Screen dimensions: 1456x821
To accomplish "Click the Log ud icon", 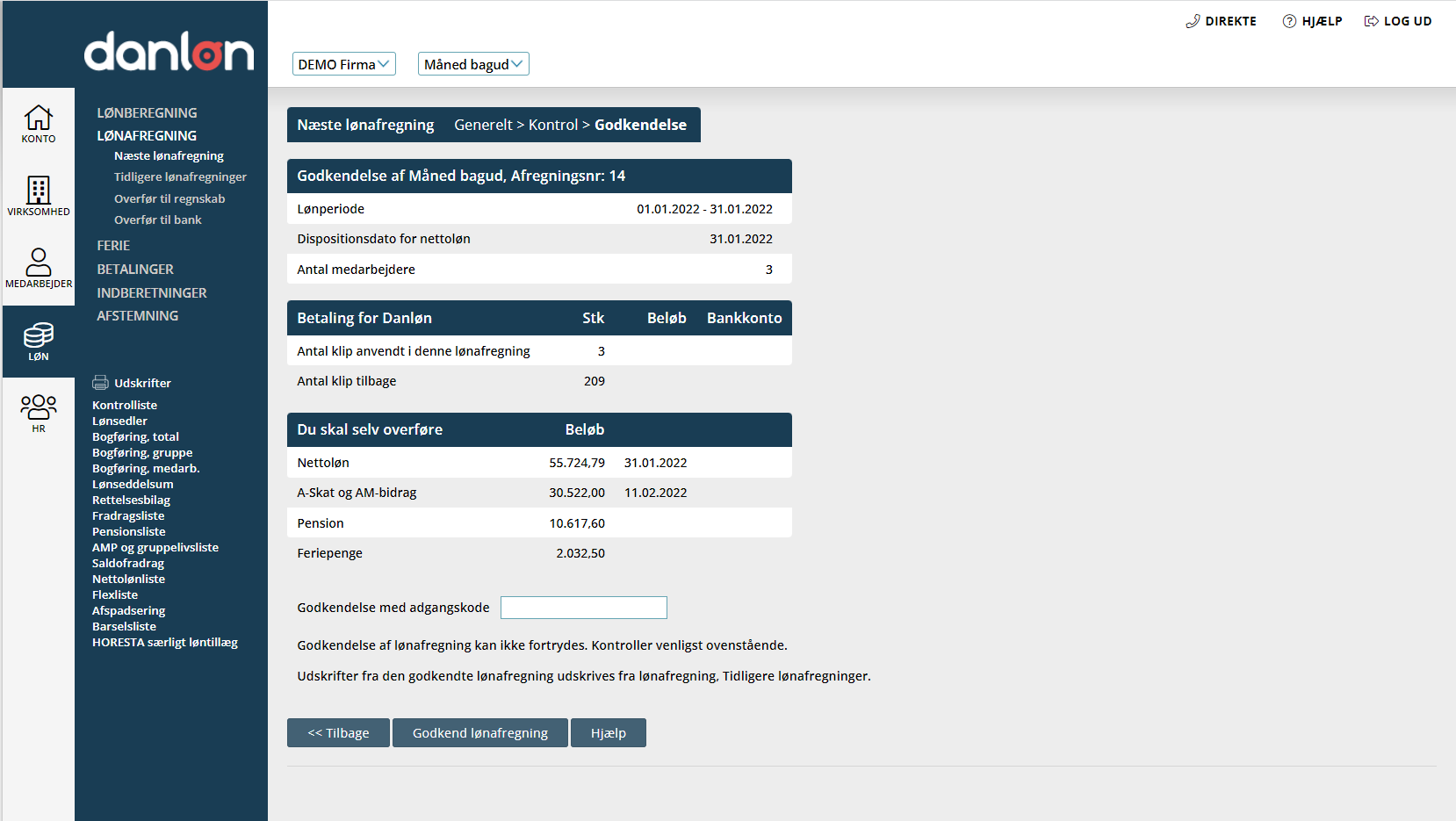I will 1371,21.
